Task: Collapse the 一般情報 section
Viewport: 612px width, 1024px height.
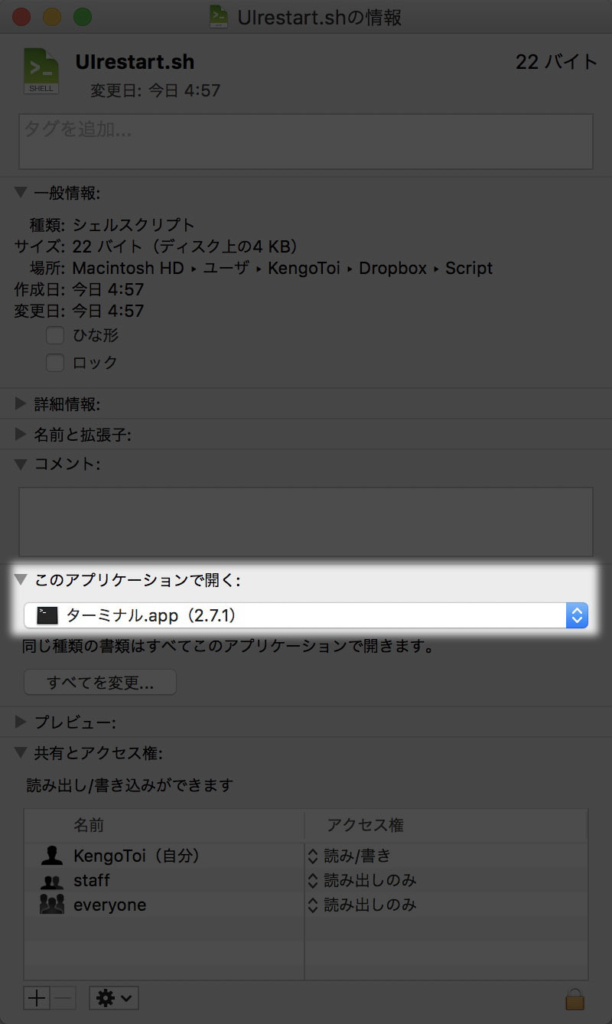Action: point(21,192)
